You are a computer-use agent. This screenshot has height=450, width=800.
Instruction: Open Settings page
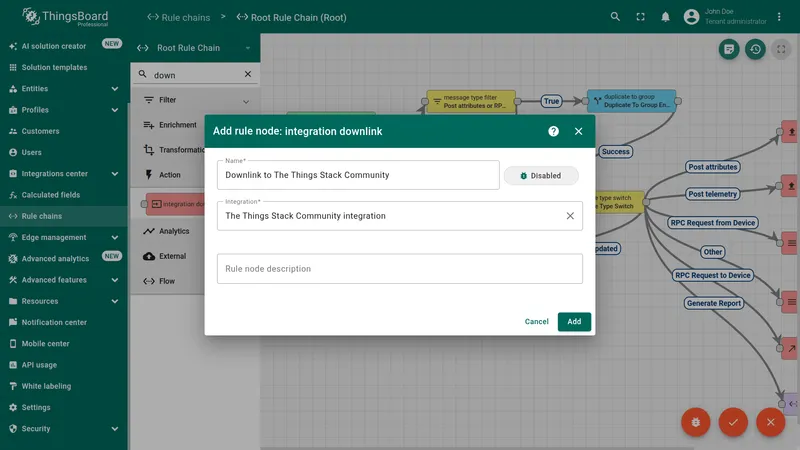64,407
